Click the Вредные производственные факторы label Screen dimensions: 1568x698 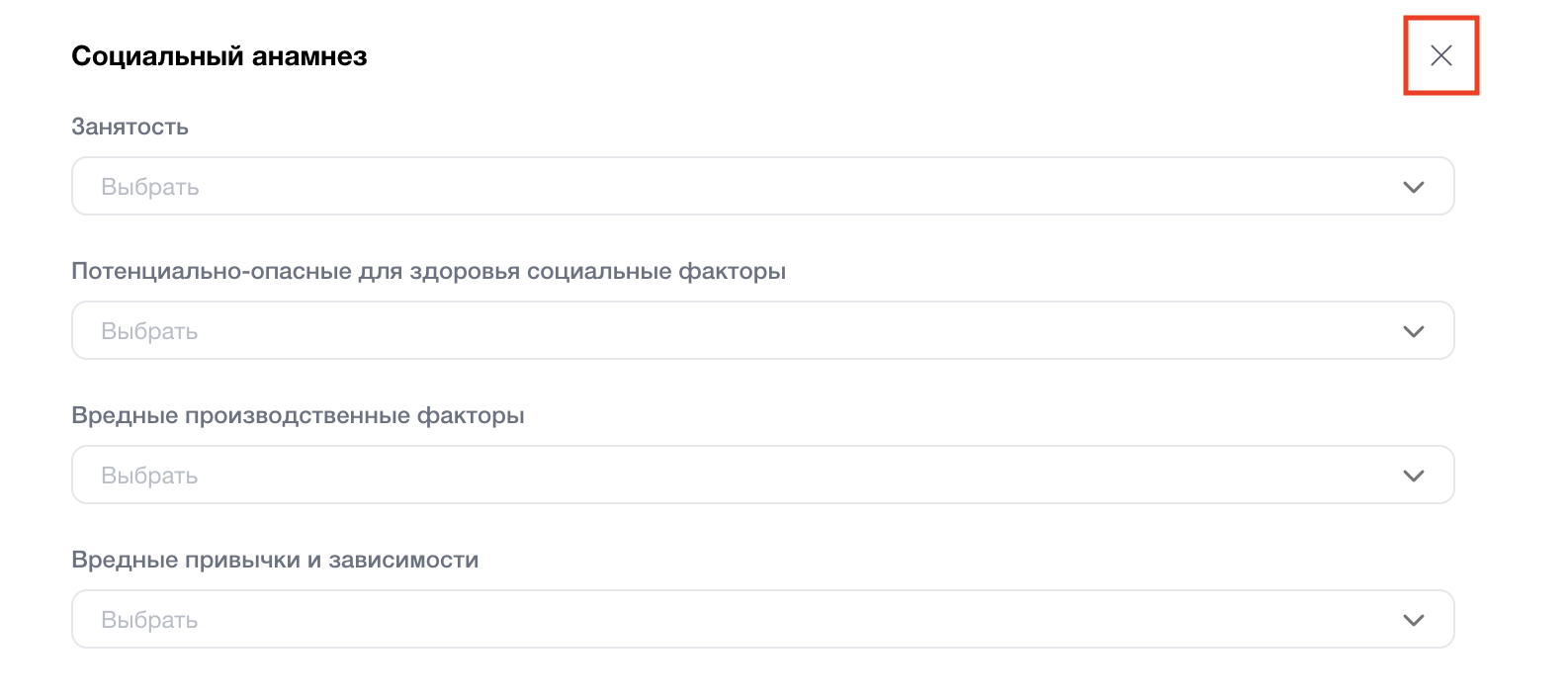pos(298,415)
